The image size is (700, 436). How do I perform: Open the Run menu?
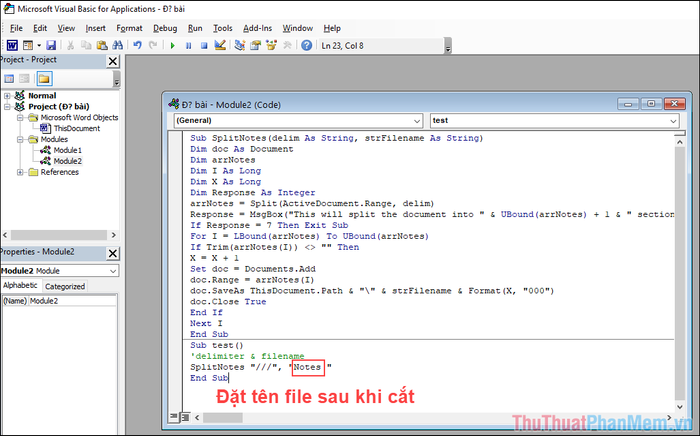(195, 28)
